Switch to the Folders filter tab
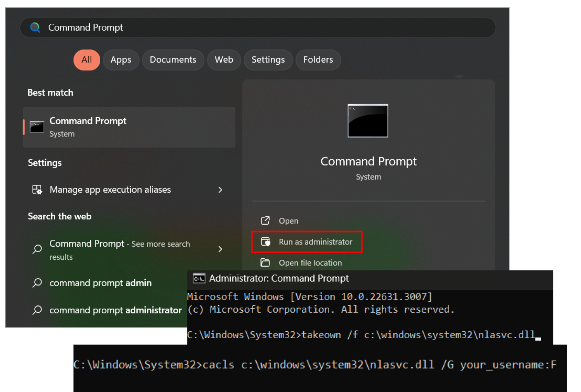The width and height of the screenshot is (581, 392). coord(318,60)
